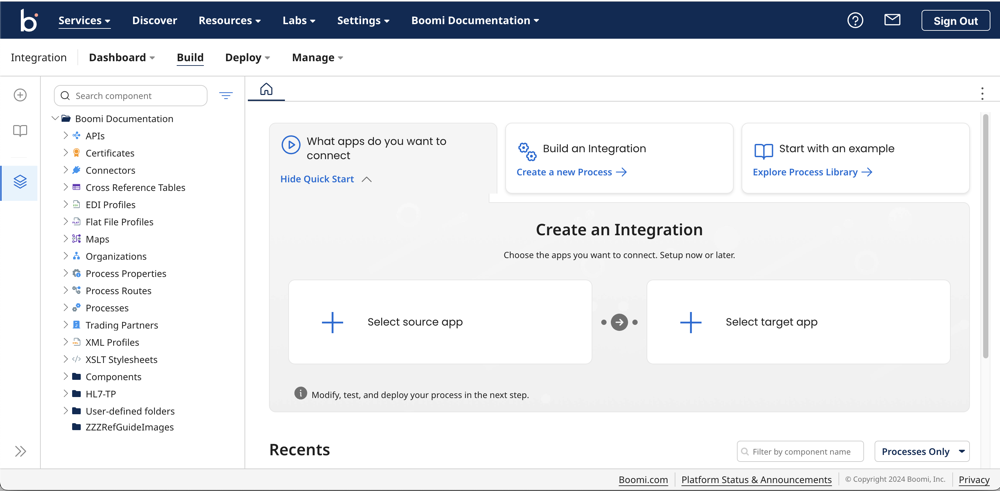
Task: Open the Resources menu
Action: 230,20
